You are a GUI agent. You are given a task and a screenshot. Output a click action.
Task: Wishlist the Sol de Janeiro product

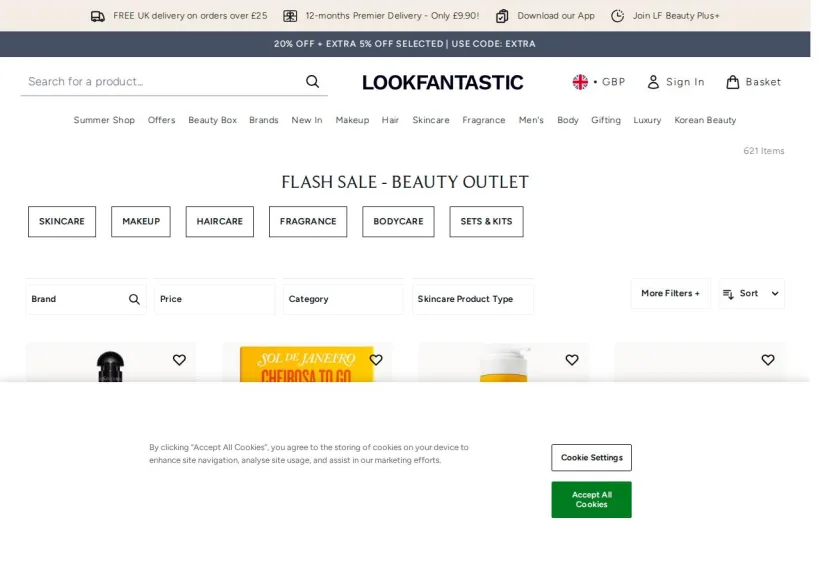pyautogui.click(x=376, y=360)
